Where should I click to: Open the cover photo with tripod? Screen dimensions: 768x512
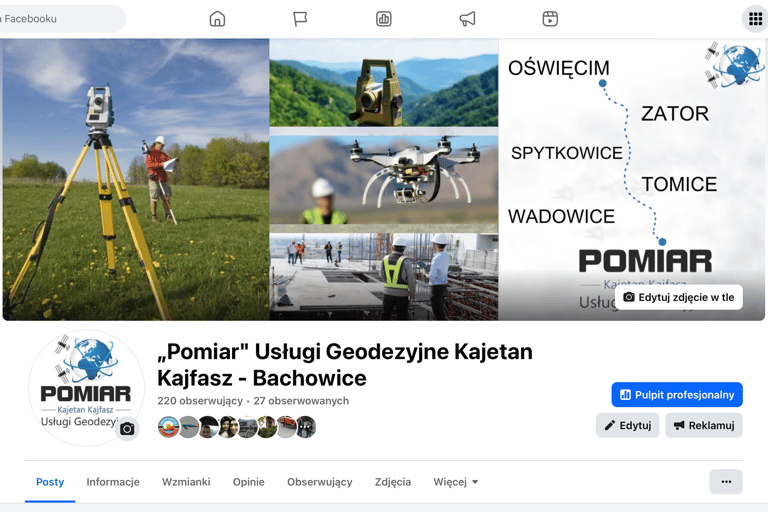[384, 179]
